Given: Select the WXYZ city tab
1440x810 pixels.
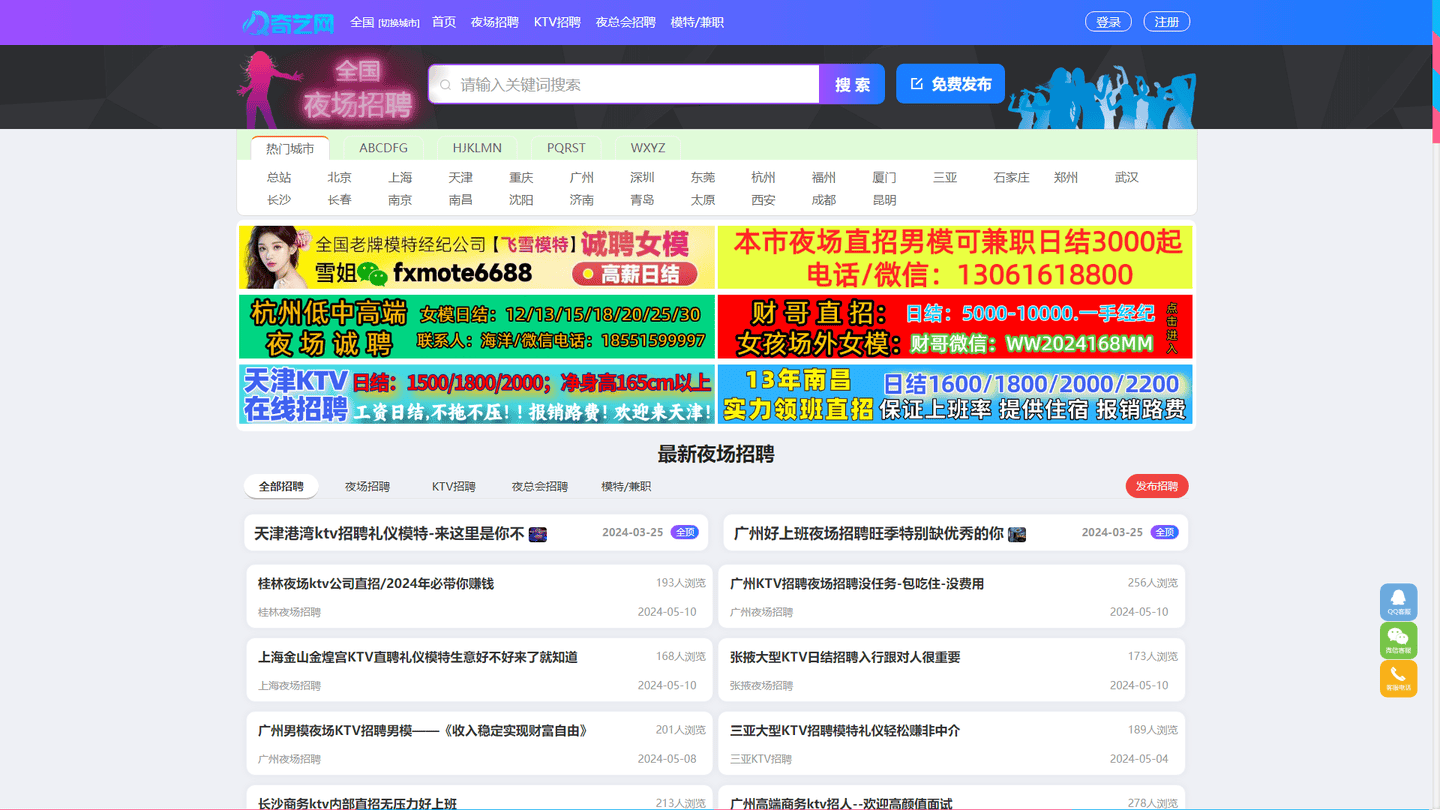Looking at the screenshot, I should (648, 148).
